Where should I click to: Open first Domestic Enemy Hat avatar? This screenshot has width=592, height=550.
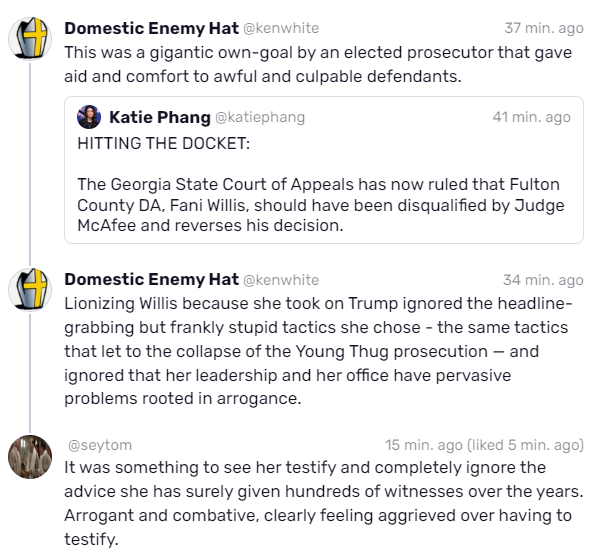coord(30,39)
